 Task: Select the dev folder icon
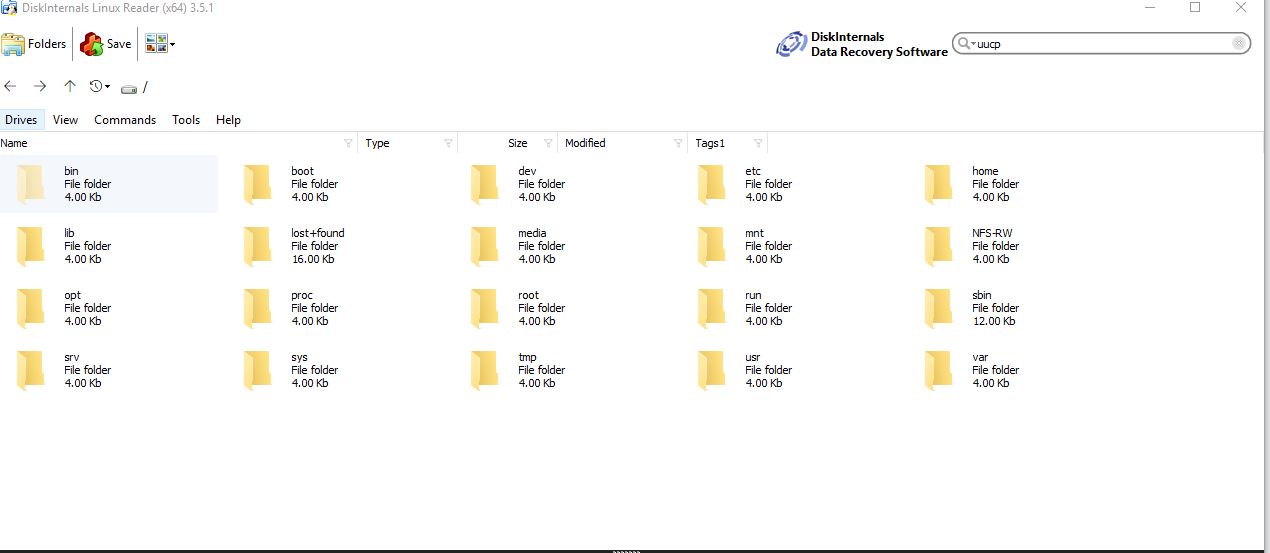coord(484,184)
